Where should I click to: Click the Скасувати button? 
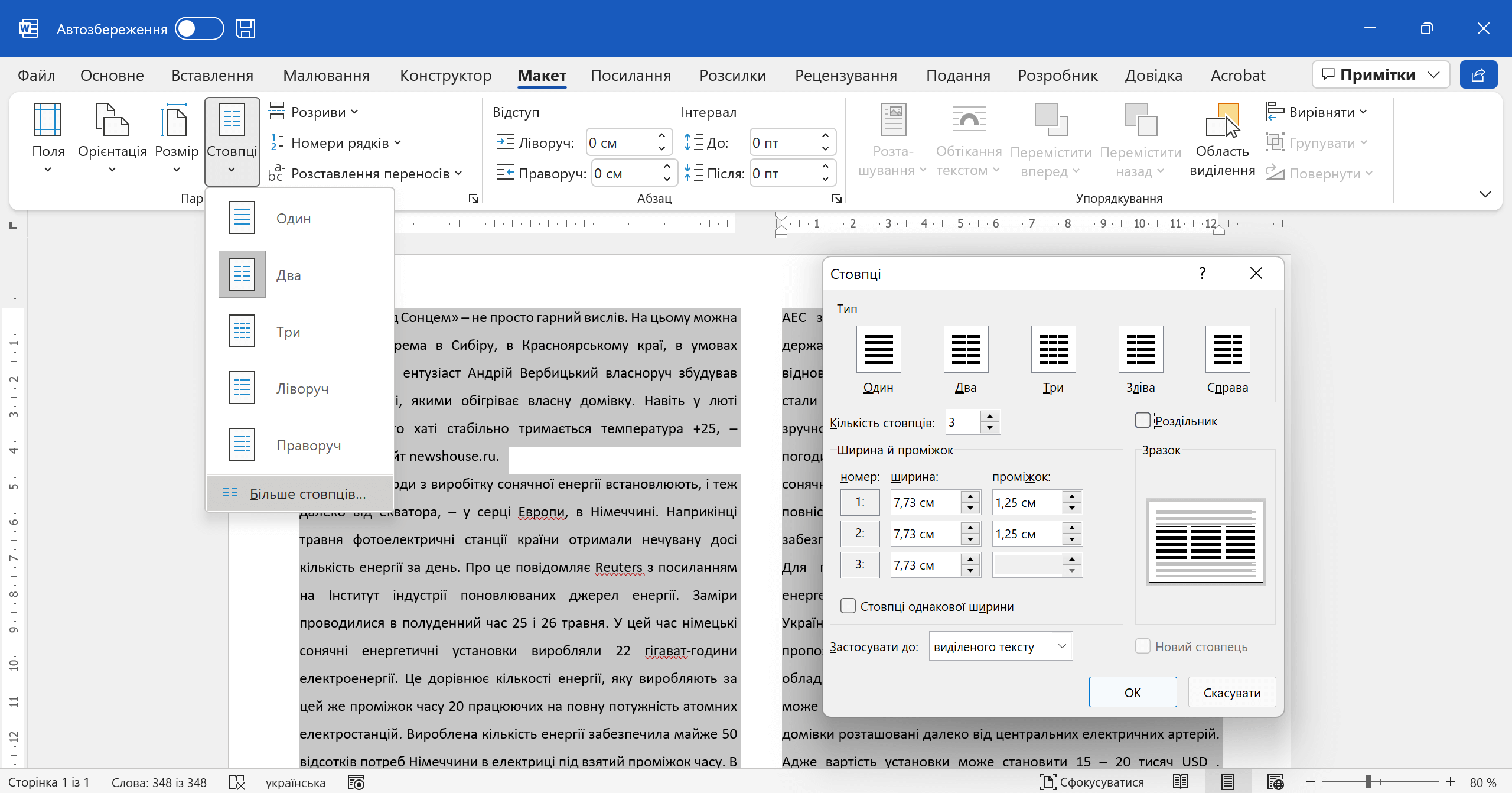[1231, 693]
